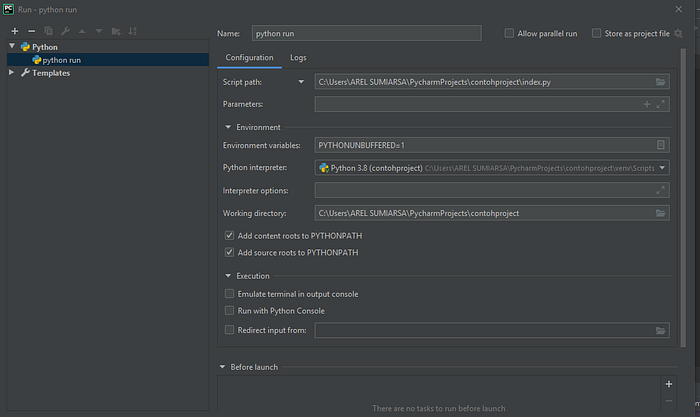Expand the Parameters field editor
Viewport: 700px width, 417px height.
point(660,104)
